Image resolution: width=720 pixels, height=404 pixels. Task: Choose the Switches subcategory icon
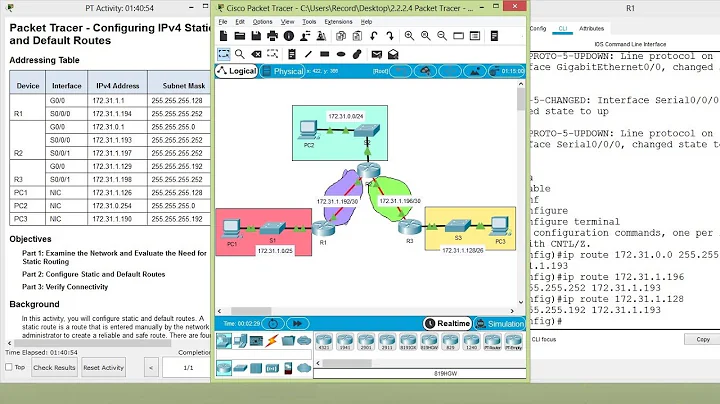(x=240, y=368)
